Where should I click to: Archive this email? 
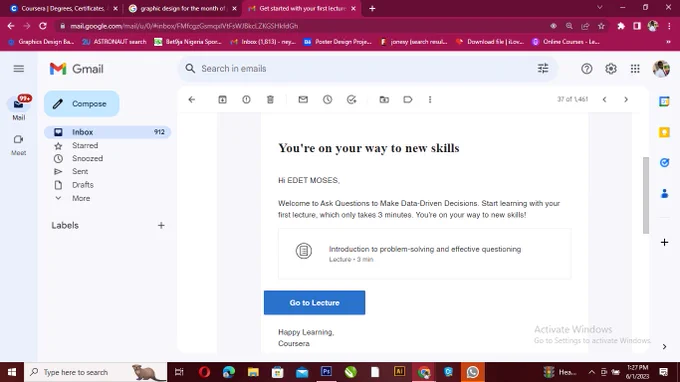[222, 99]
